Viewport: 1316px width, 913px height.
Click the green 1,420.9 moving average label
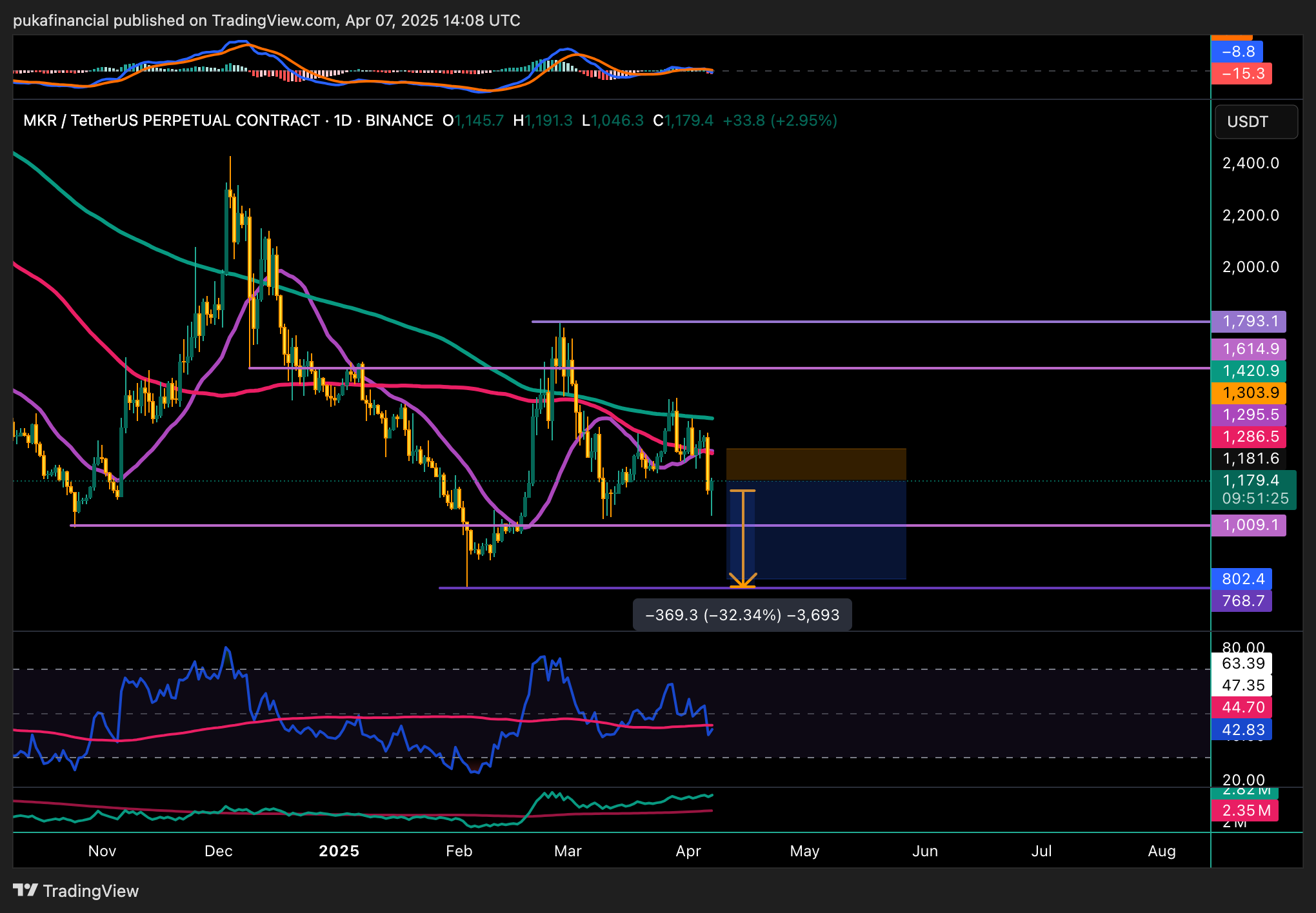(1248, 371)
